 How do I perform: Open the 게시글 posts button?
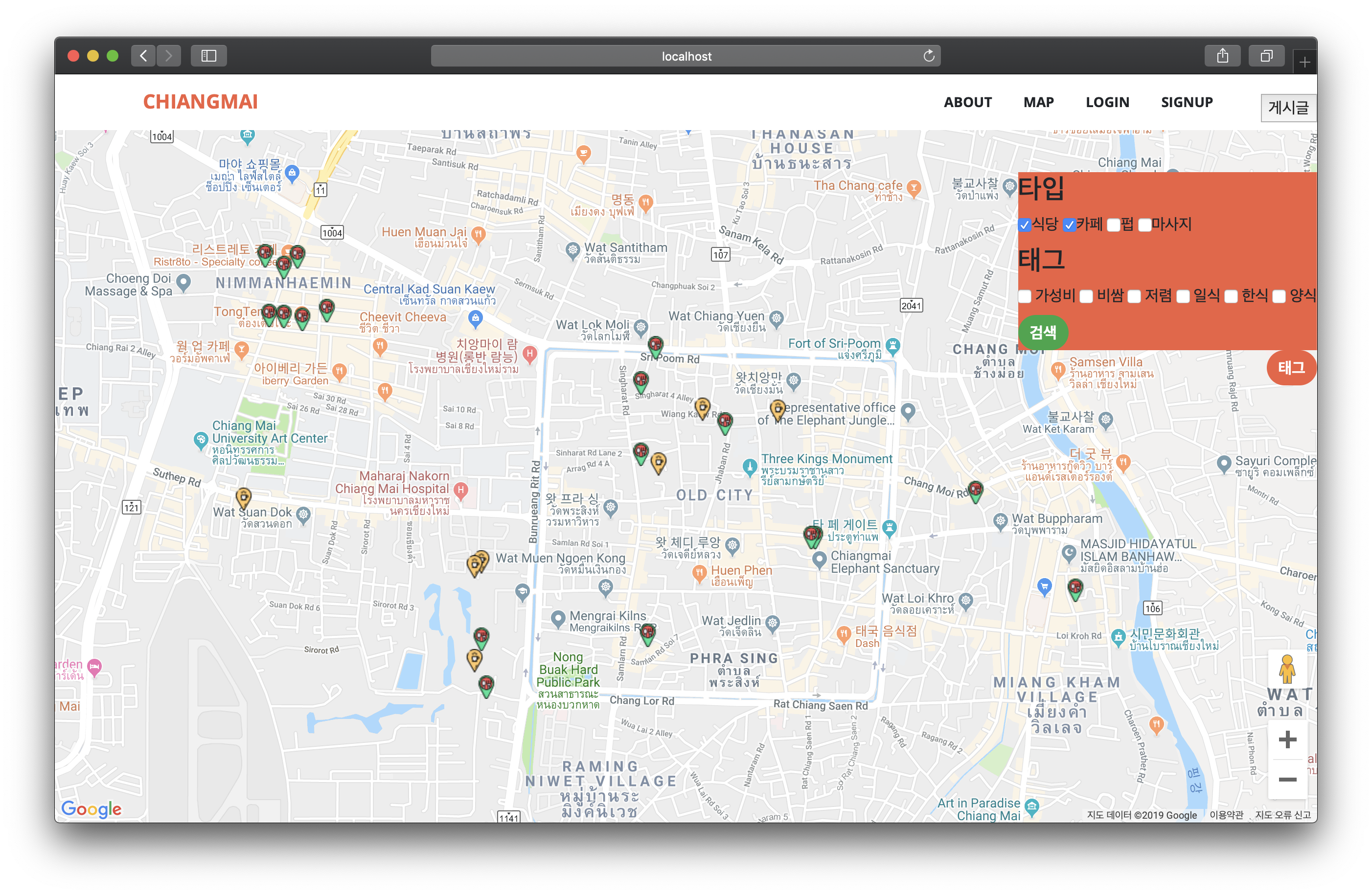[1288, 108]
